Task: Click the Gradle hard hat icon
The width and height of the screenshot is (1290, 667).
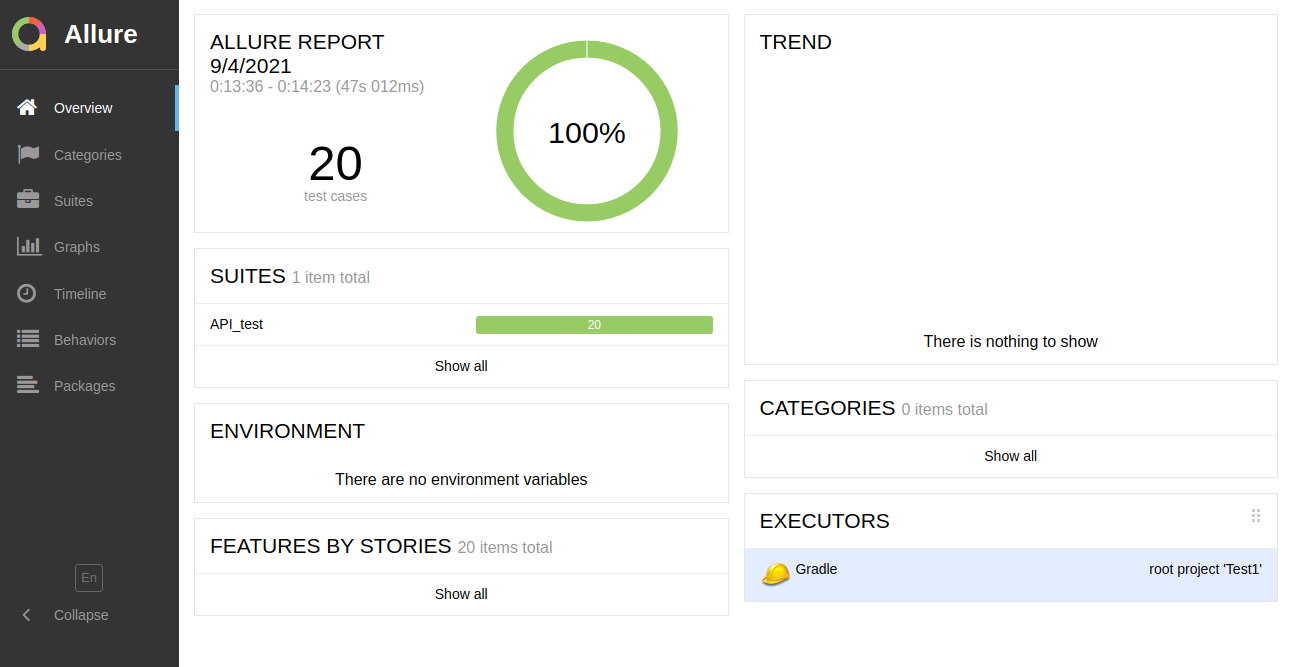Action: click(x=776, y=574)
